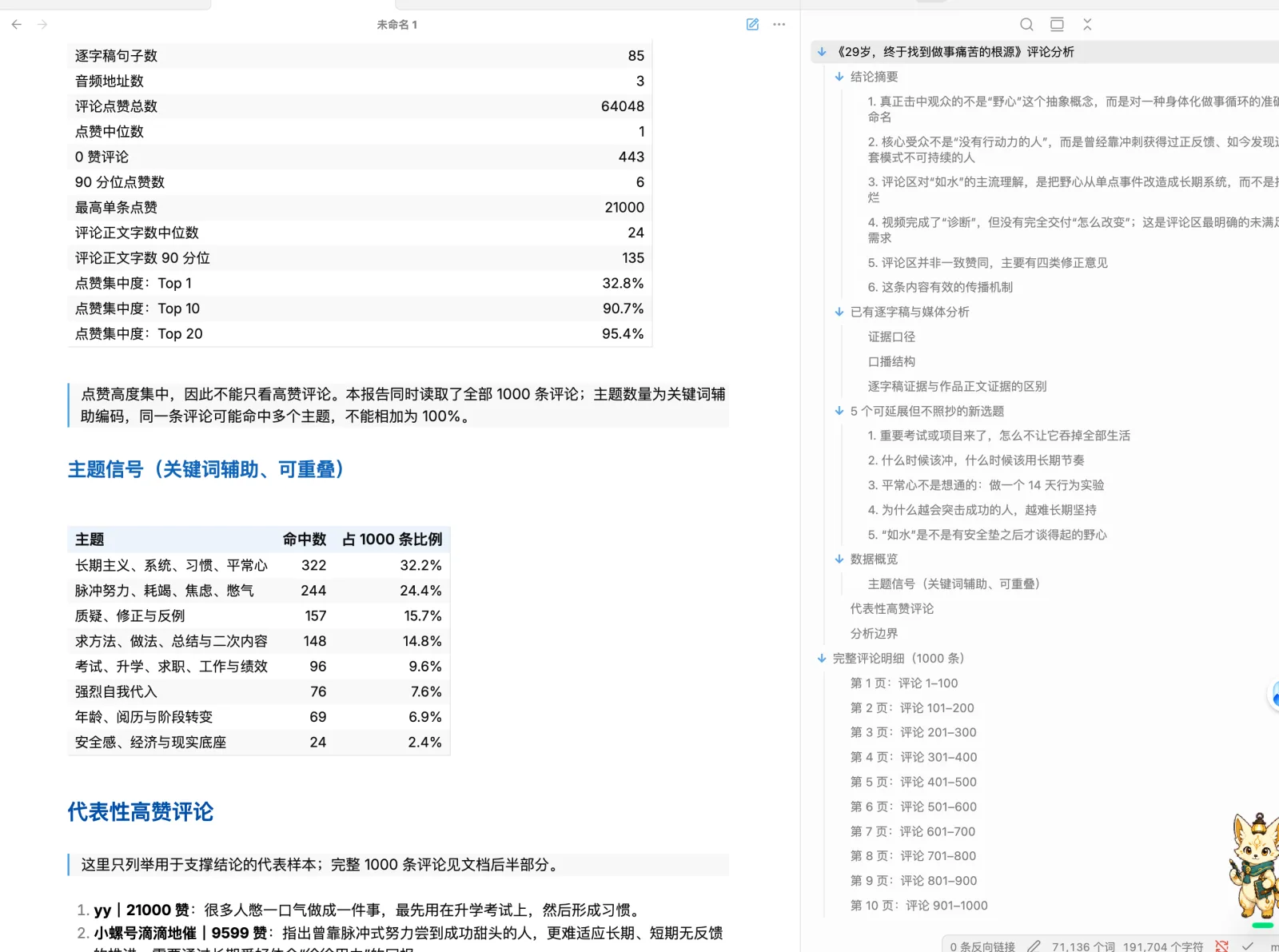Open the outline search magnifier
Screen dimensions: 1279x952
click(x=1027, y=24)
